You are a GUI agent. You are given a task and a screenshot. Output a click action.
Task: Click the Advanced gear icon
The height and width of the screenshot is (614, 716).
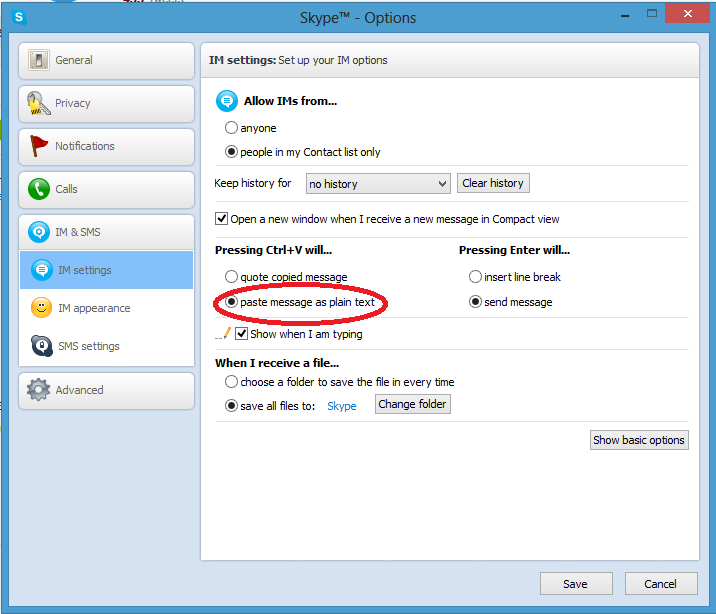pyautogui.click(x=38, y=390)
